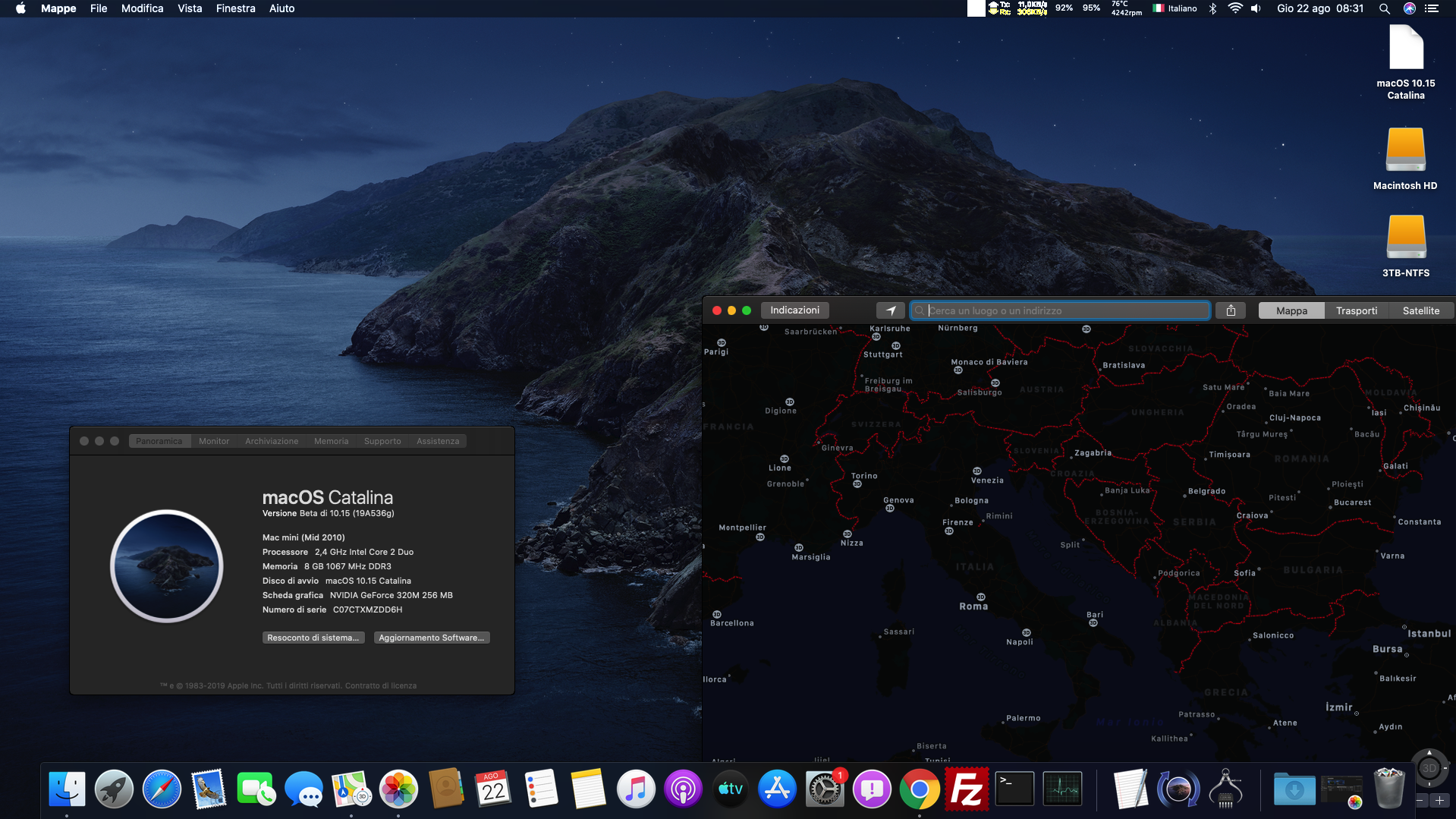Open Mail stamp icon in Dock

(x=209, y=789)
